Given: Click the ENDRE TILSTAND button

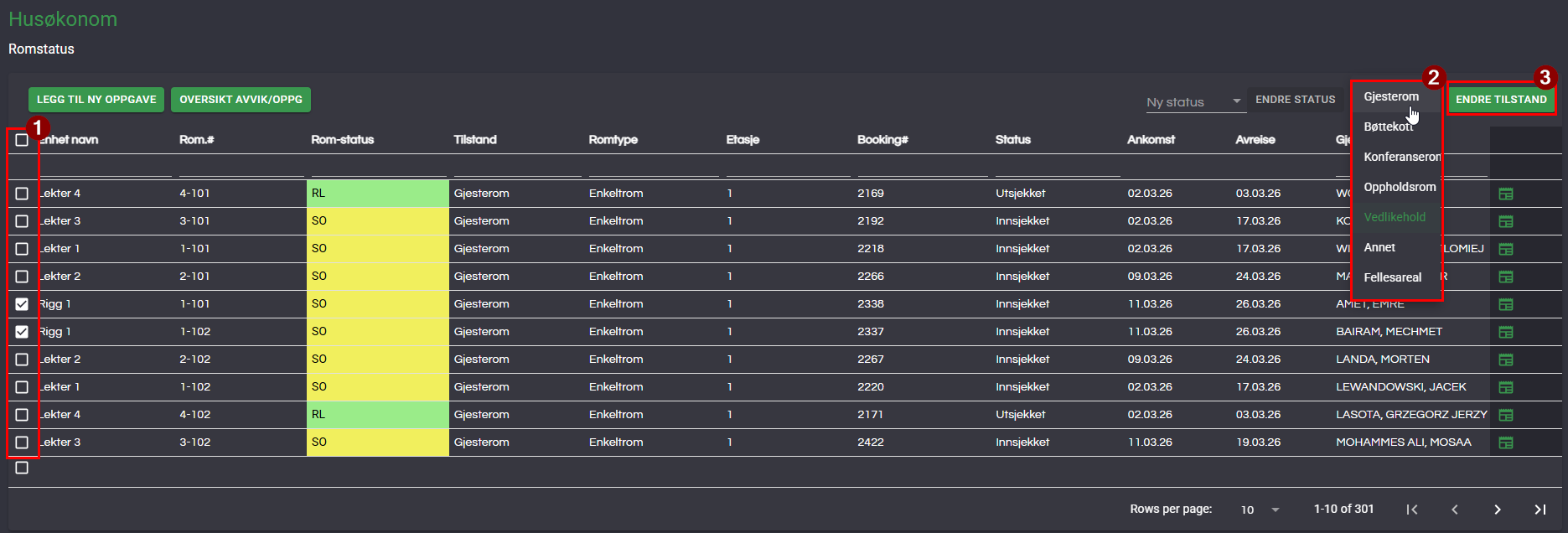Looking at the screenshot, I should pos(1501,99).
